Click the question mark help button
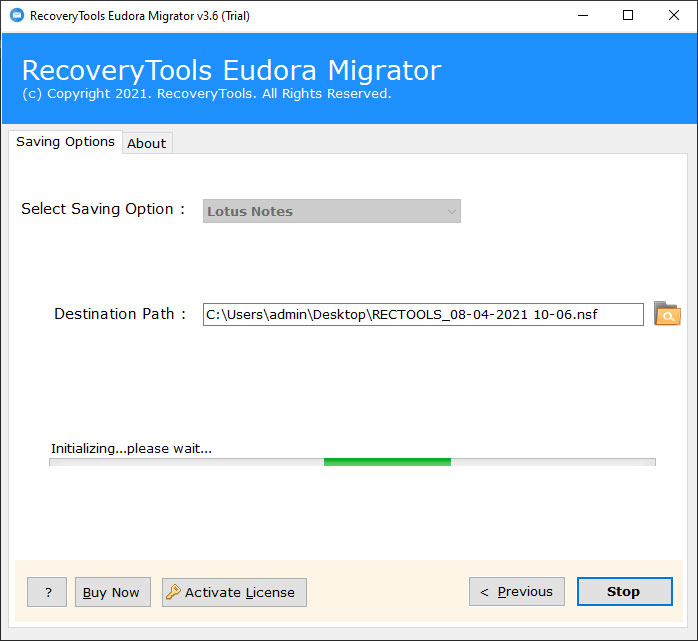Image resolution: width=698 pixels, height=641 pixels. click(47, 592)
